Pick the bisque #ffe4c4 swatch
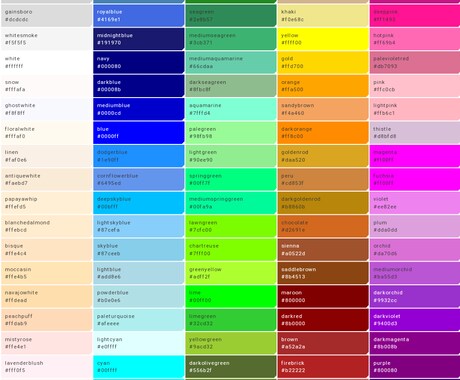460x380 pixels. pos(46,250)
